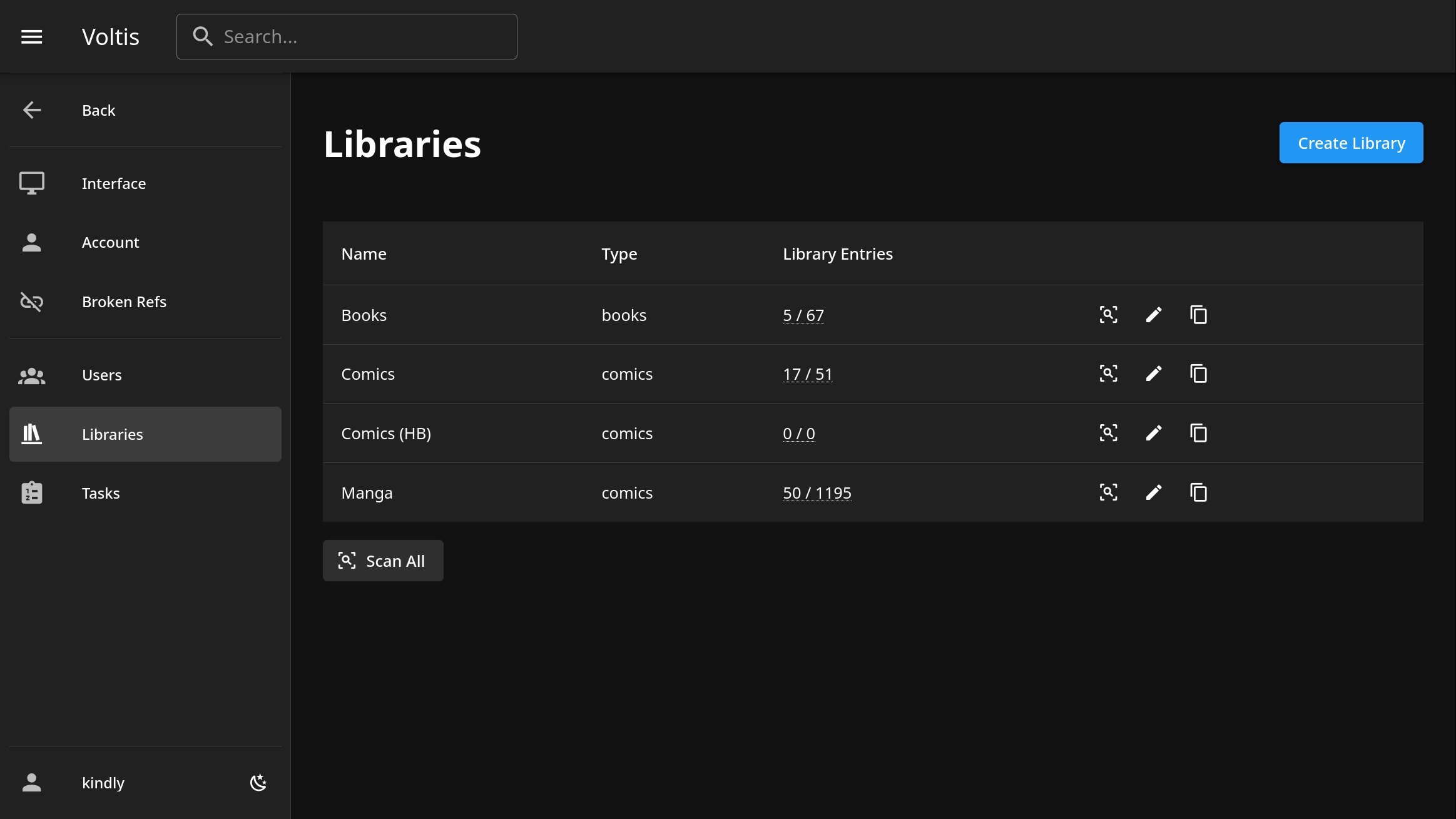View Manga entries via the 50 / 1195 link

click(x=817, y=492)
